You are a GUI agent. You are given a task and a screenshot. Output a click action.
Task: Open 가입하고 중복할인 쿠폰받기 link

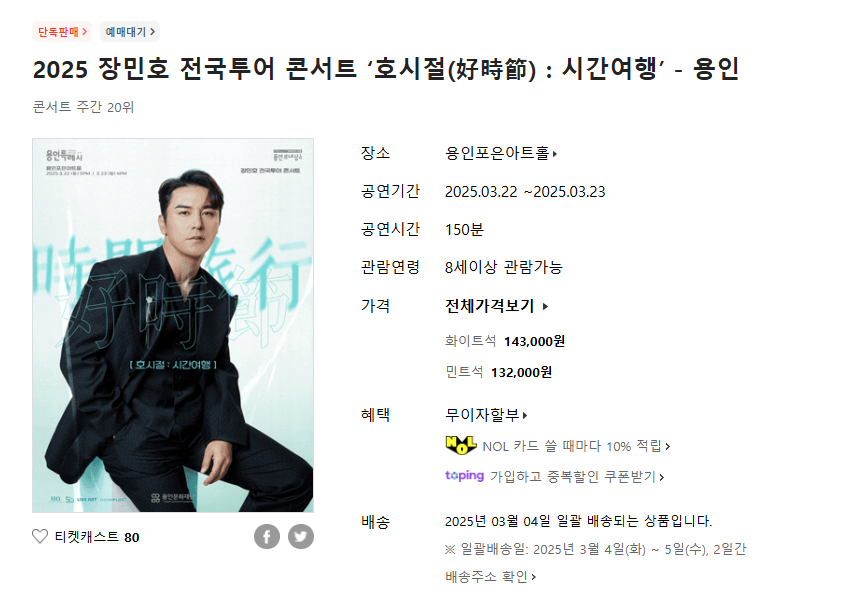click(x=577, y=476)
